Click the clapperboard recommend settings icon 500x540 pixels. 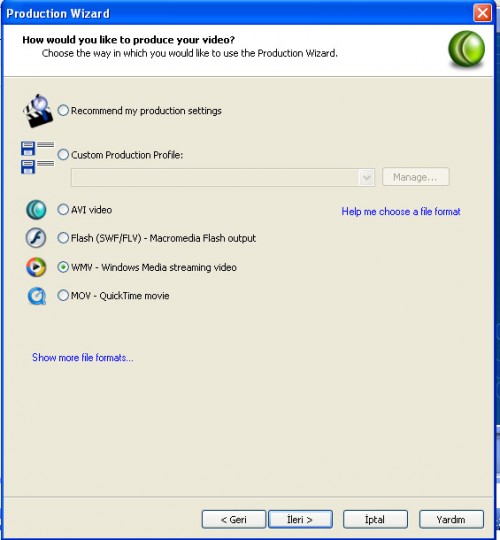38,111
